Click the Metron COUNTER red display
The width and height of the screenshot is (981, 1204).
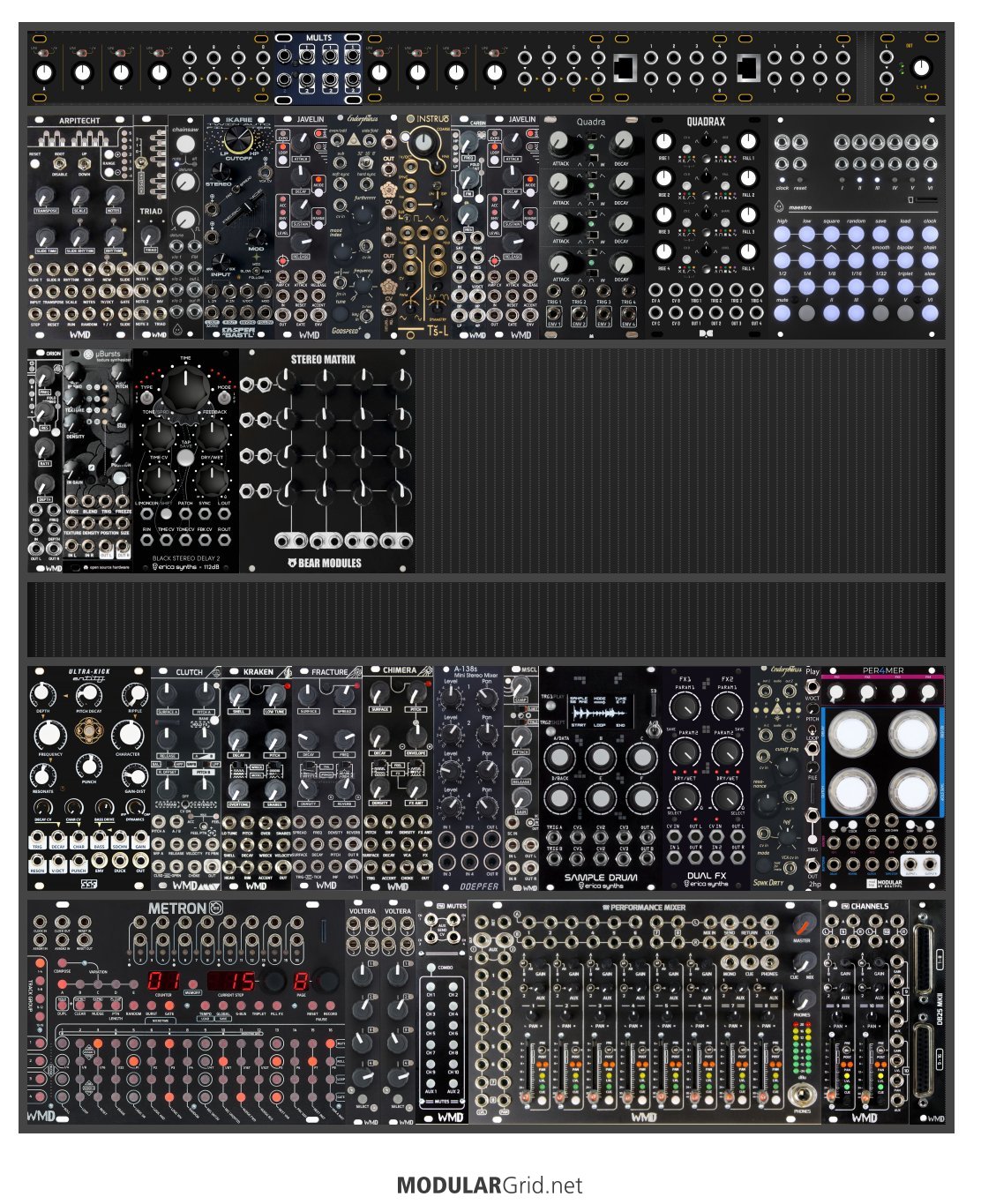(x=164, y=981)
